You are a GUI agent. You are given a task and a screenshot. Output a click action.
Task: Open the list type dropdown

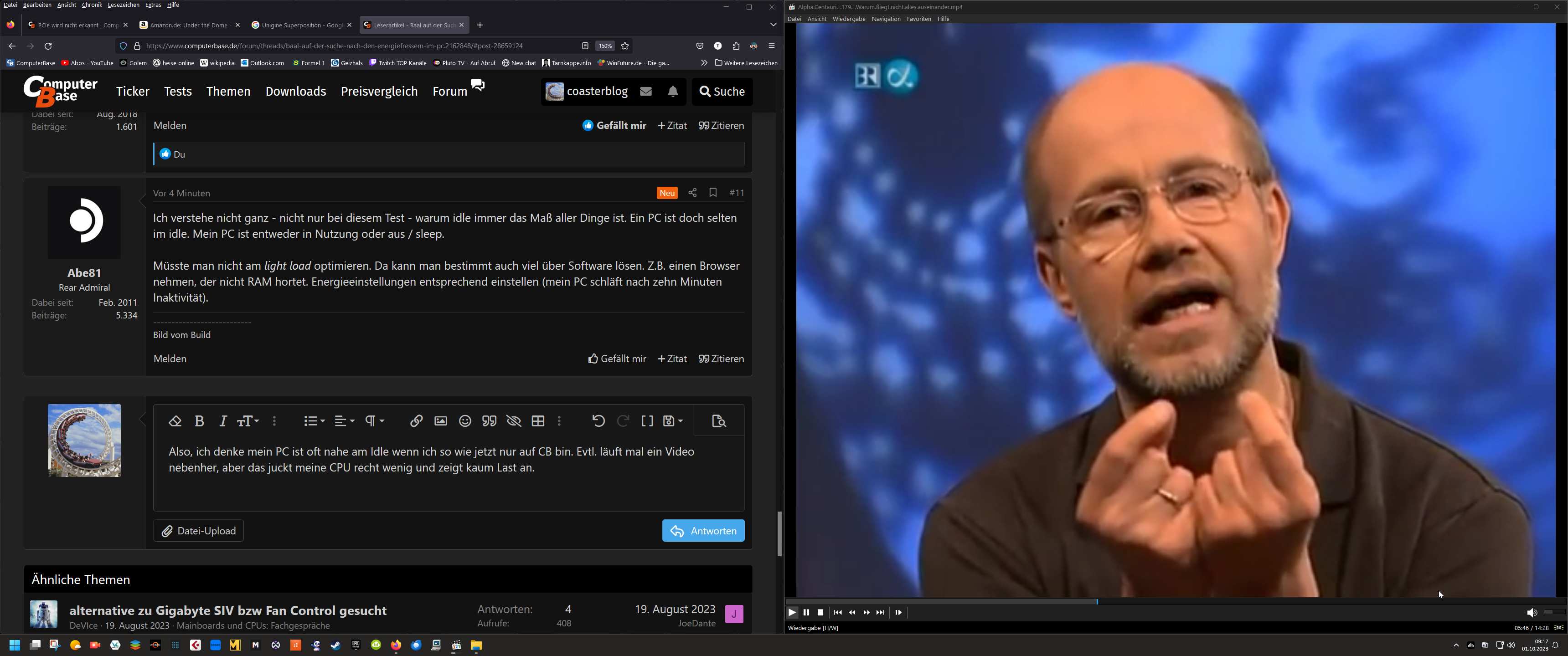(314, 421)
